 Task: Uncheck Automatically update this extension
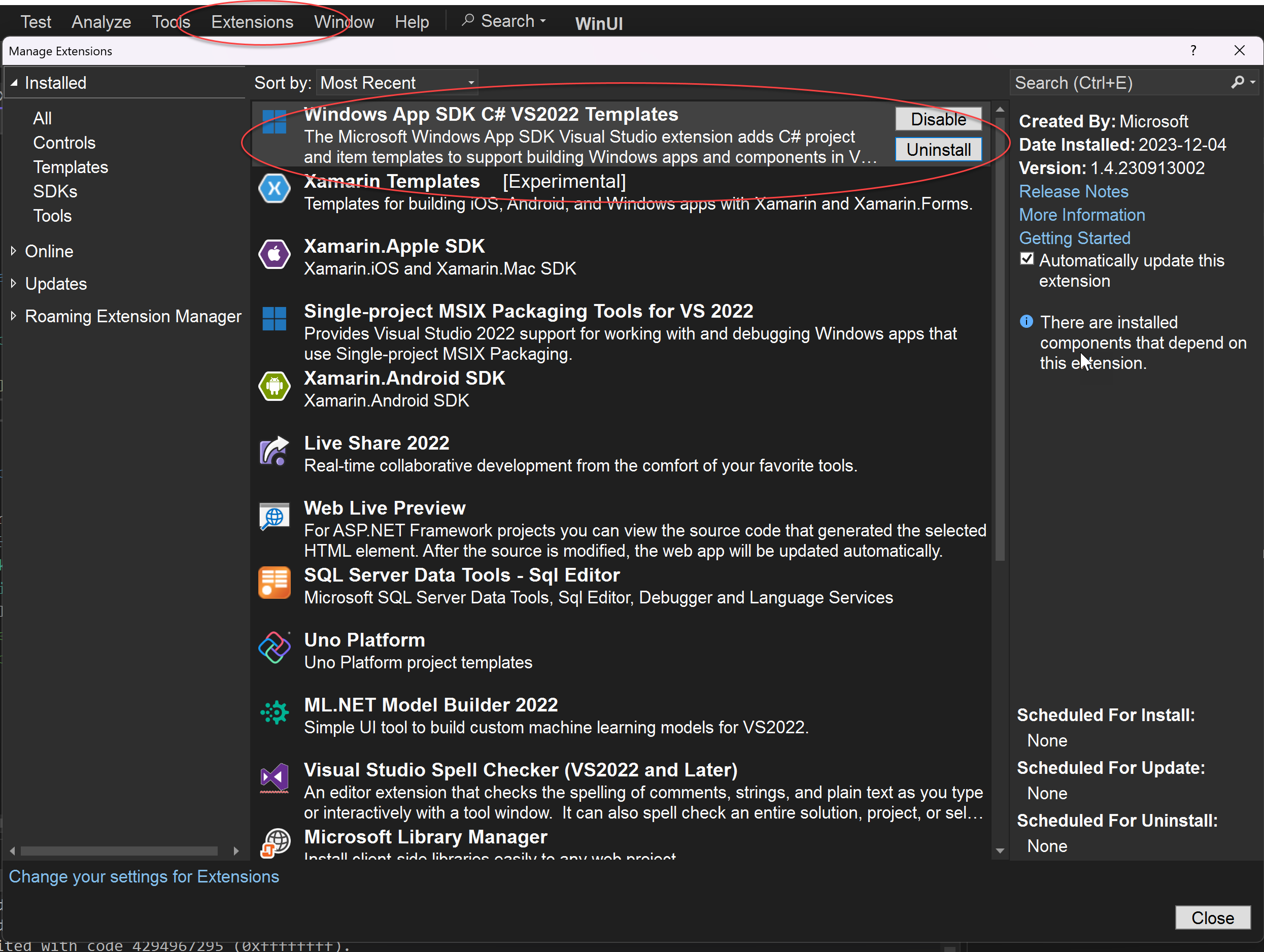coord(1027,259)
